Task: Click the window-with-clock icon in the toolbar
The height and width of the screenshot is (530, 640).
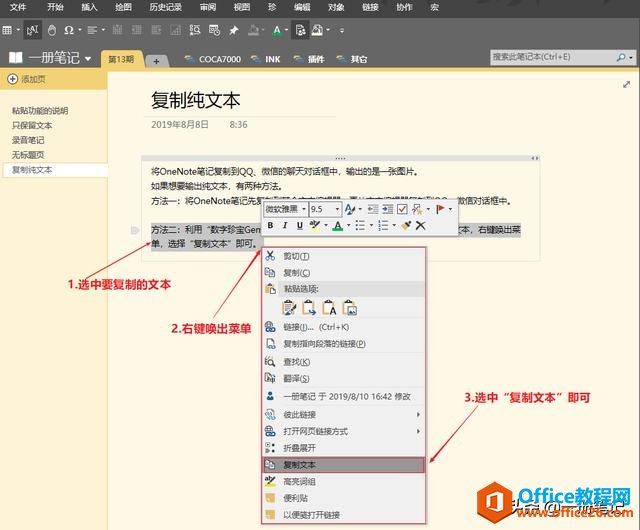Action: (214, 30)
